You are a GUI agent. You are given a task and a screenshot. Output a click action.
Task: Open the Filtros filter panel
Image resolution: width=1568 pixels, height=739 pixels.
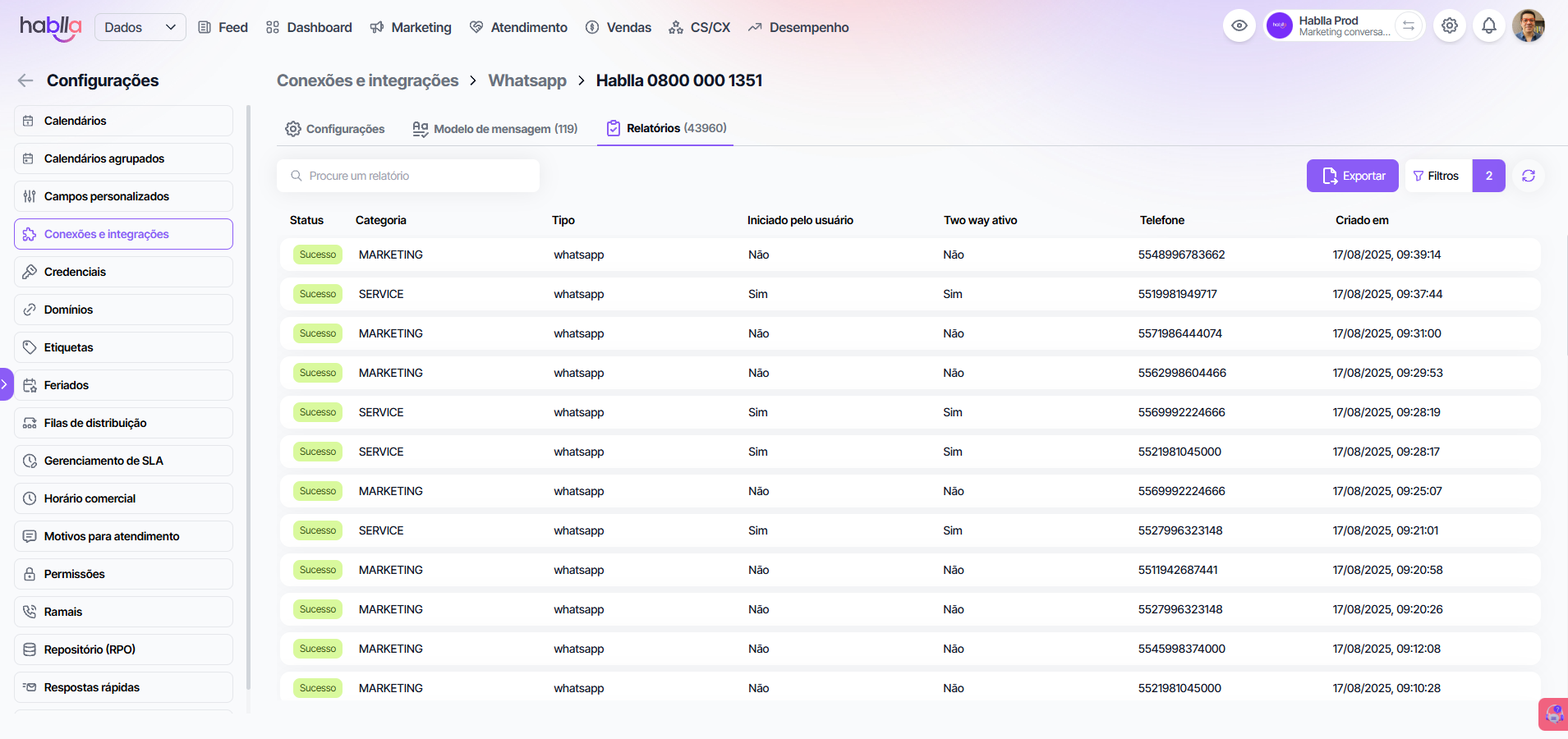(1437, 176)
